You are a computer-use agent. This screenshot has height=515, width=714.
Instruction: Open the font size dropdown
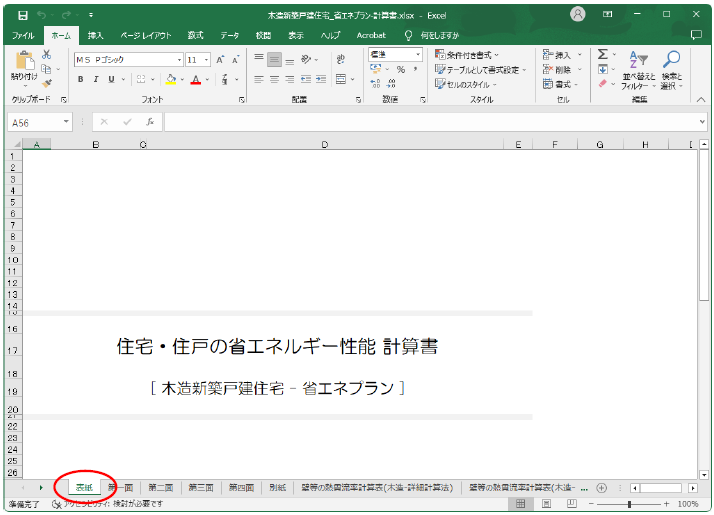206,60
